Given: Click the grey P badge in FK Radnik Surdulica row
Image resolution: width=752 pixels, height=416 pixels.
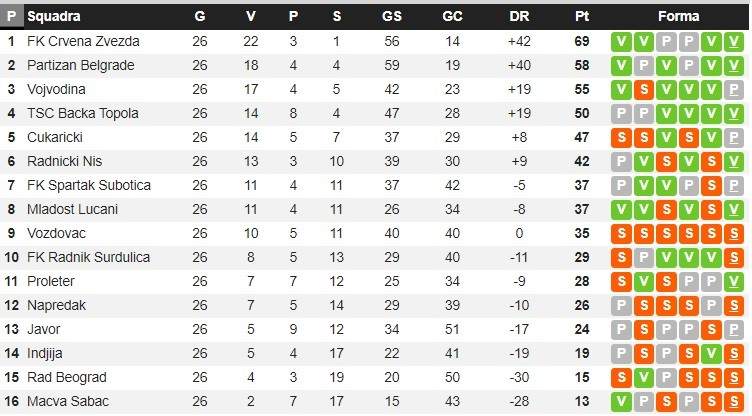Looking at the screenshot, I should click(x=644, y=258).
